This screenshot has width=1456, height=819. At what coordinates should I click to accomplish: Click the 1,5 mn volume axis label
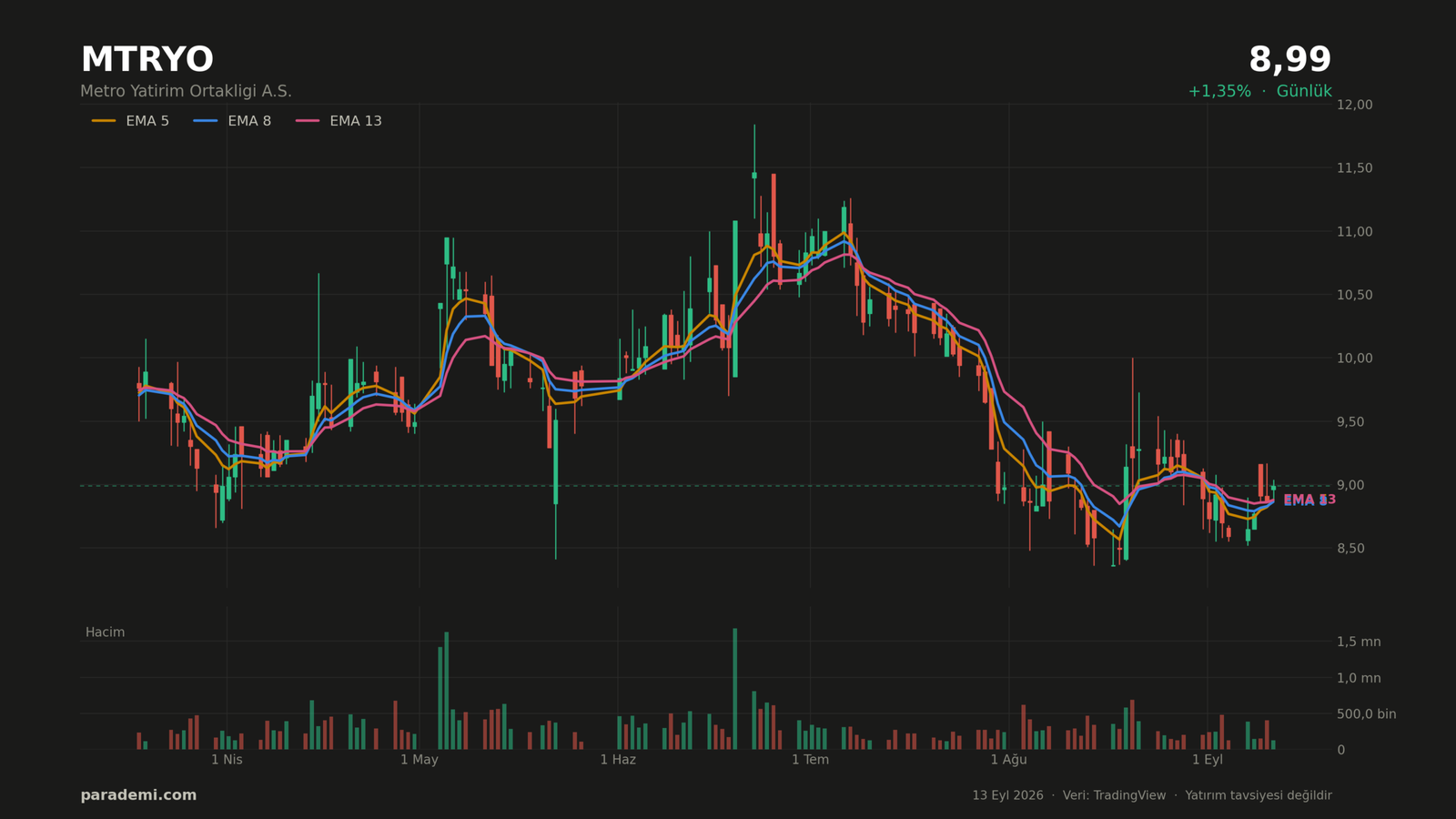coord(1359,642)
